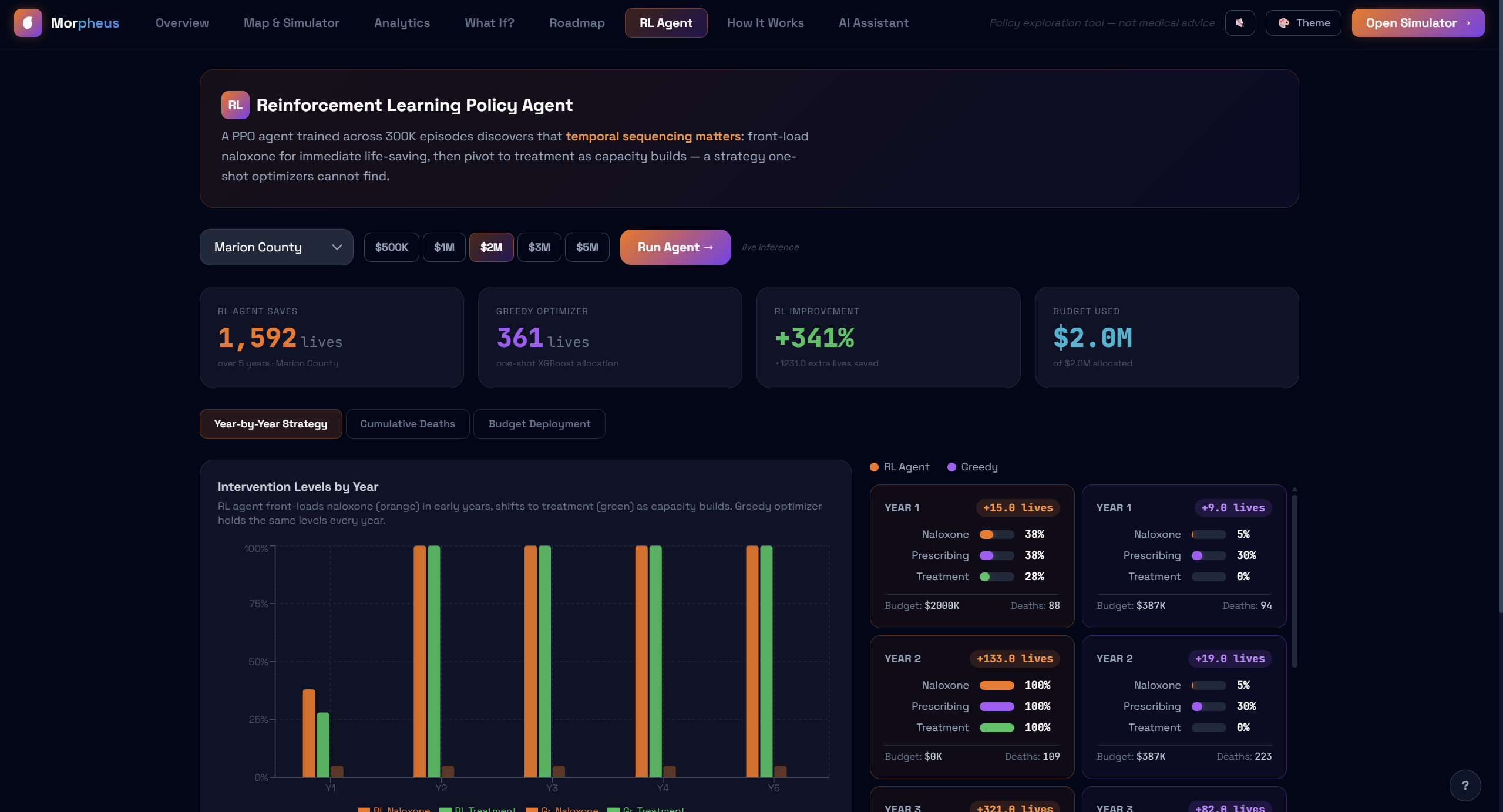This screenshot has width=1503, height=812.
Task: Click the Morpheus logo icon
Action: [28, 23]
